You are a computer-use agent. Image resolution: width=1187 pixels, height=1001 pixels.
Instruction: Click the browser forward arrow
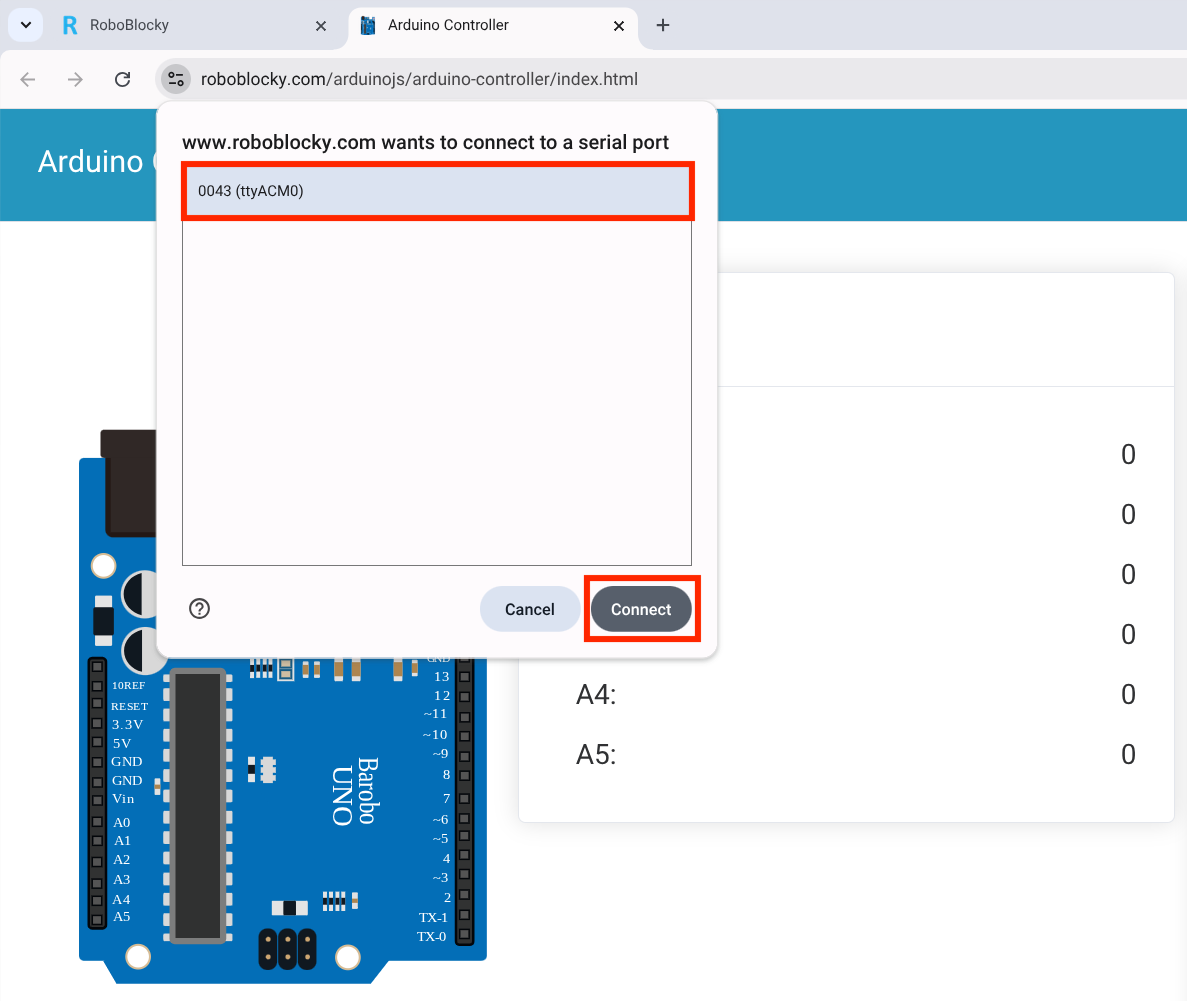pos(75,80)
